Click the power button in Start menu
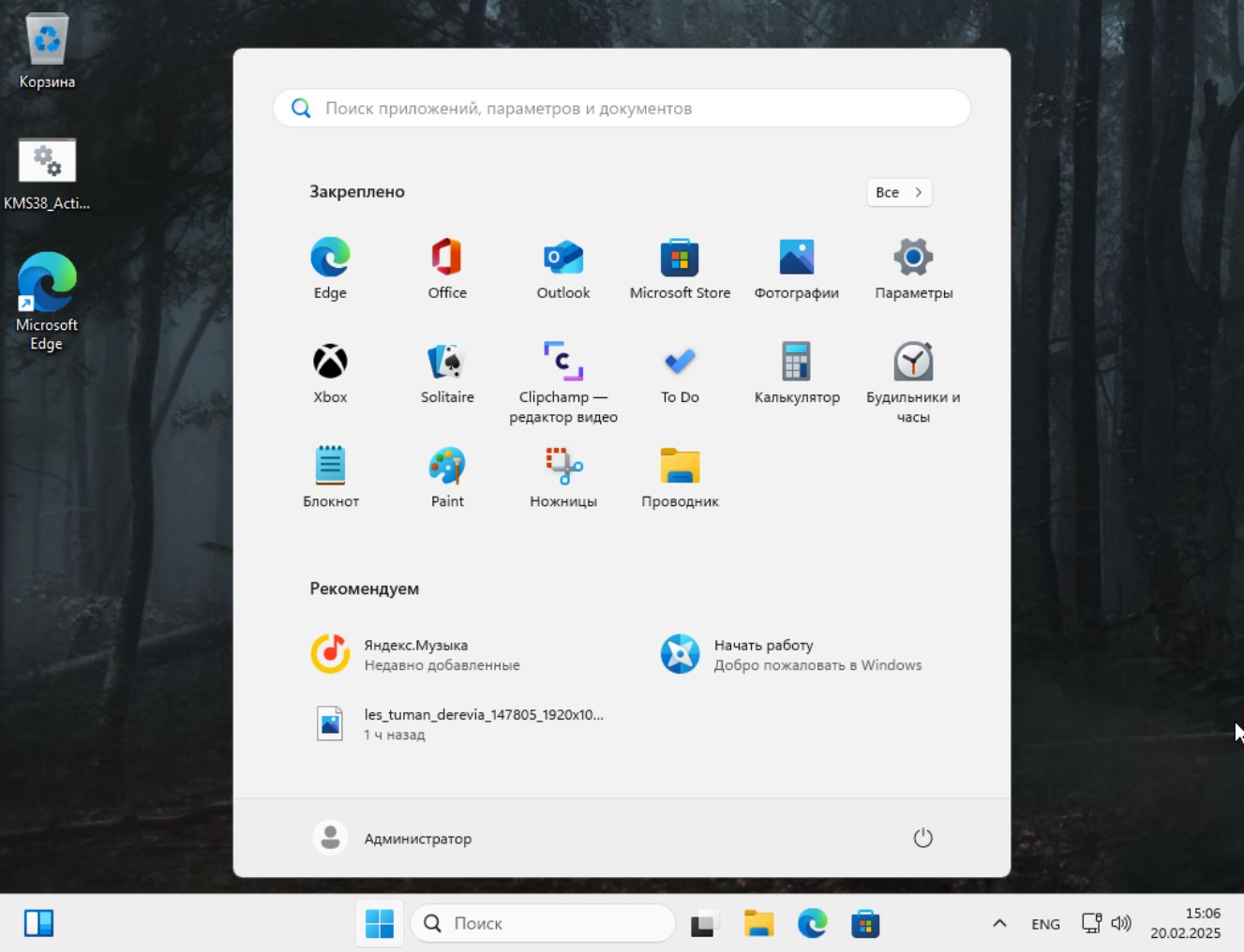Viewport: 1244px width, 952px height. [x=922, y=838]
